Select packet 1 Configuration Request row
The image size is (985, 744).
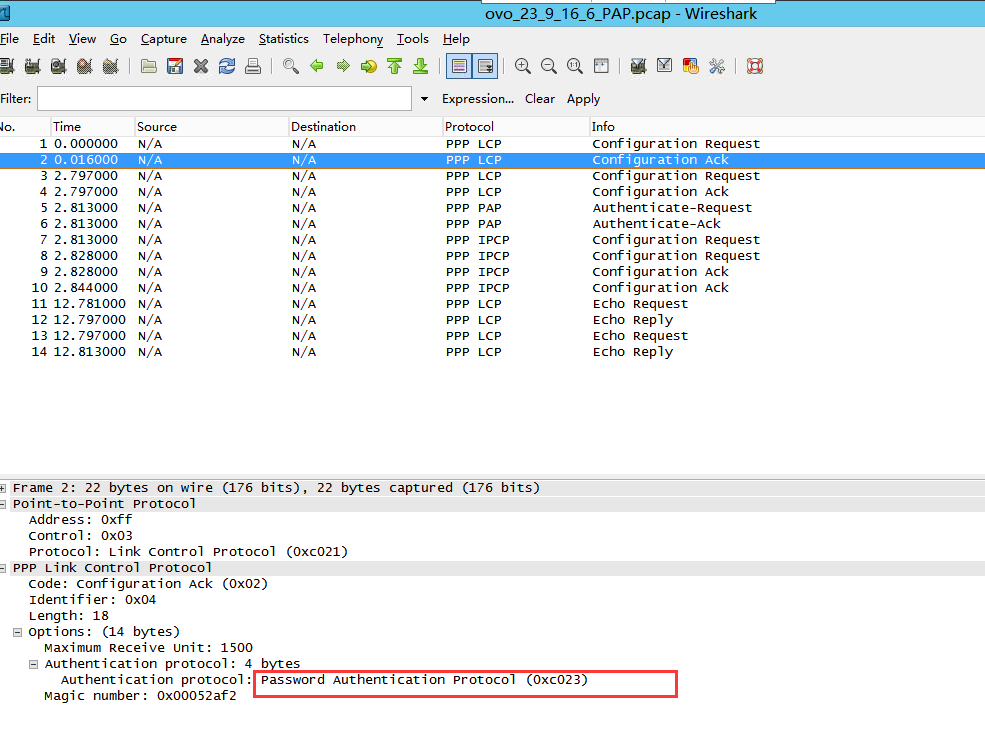pyautogui.click(x=492, y=144)
